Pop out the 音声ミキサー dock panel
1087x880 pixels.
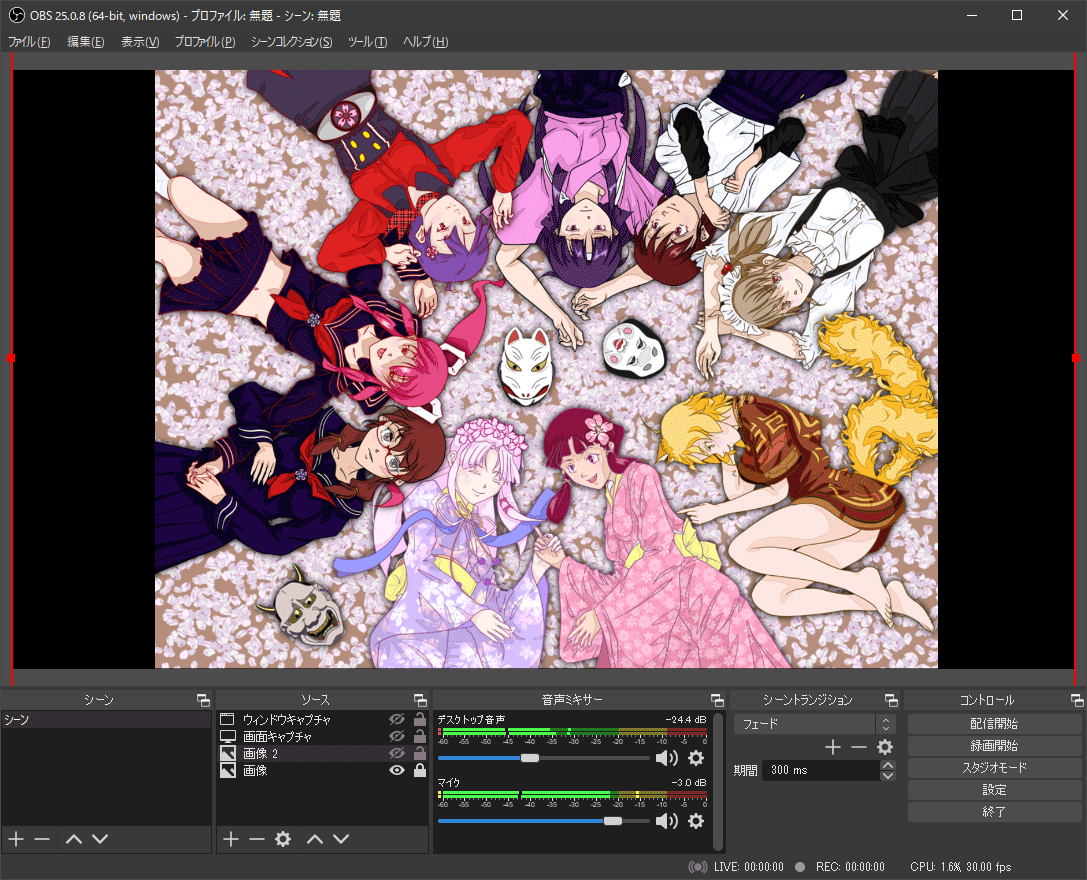(x=718, y=700)
